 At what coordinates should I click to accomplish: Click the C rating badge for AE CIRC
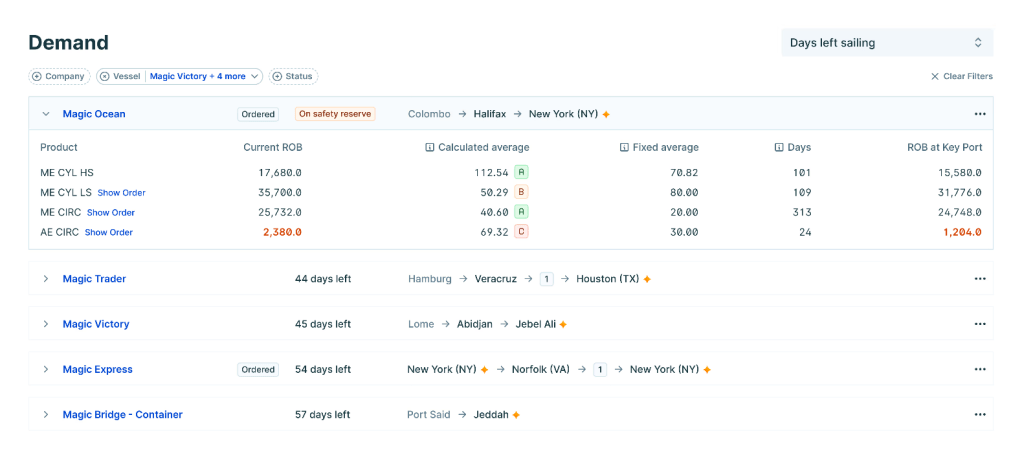(521, 232)
